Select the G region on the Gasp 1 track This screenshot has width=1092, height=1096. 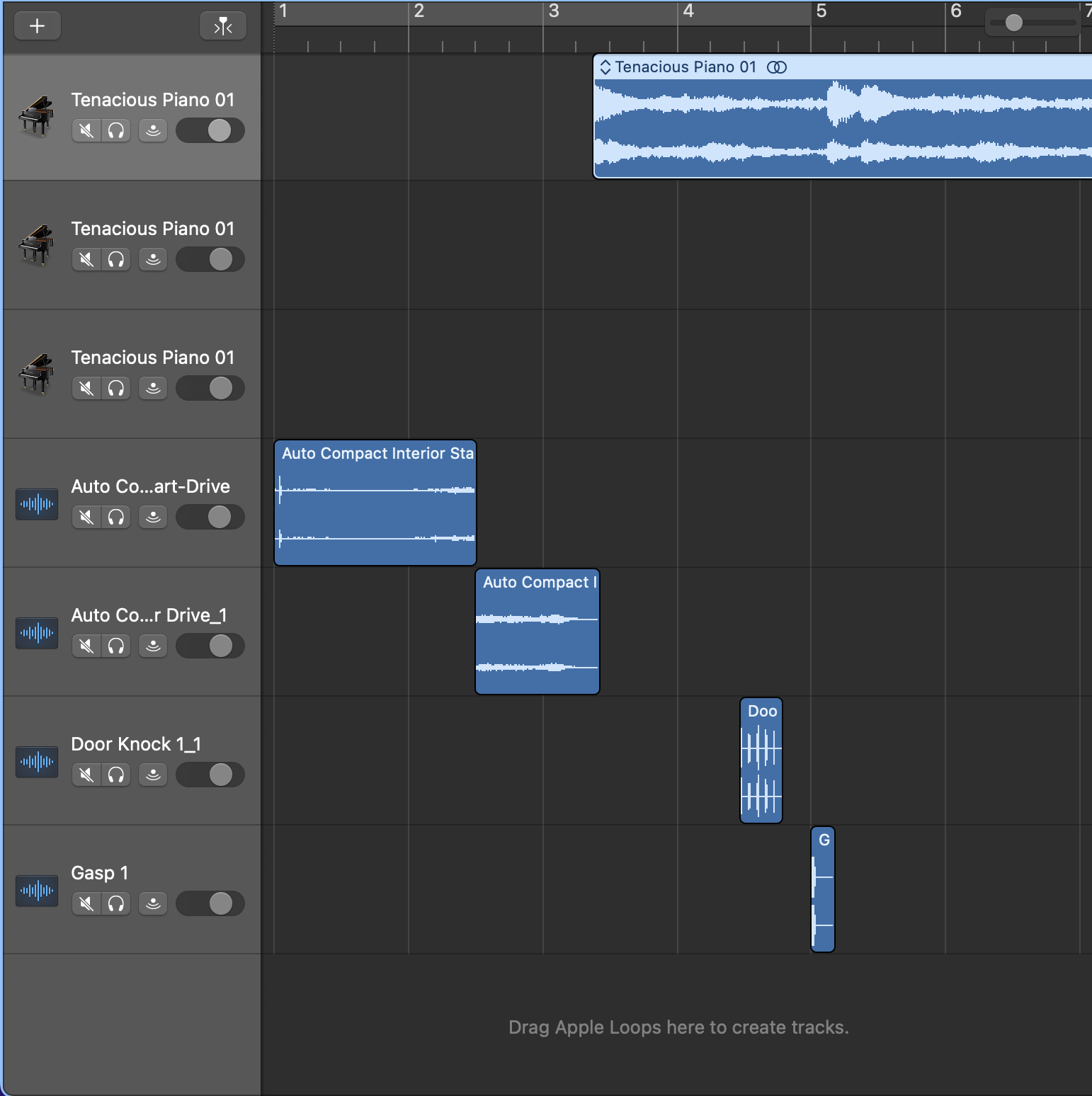[823, 889]
